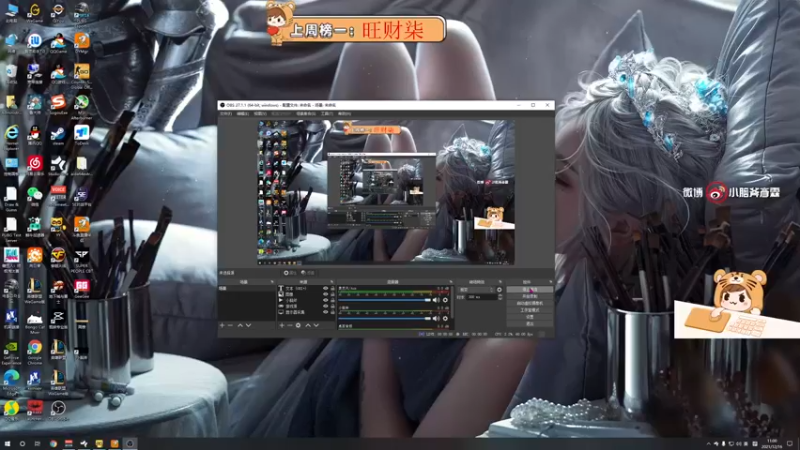Select the OBS Studio desktop shortcut
The height and width of the screenshot is (450, 800).
pyautogui.click(x=58, y=410)
